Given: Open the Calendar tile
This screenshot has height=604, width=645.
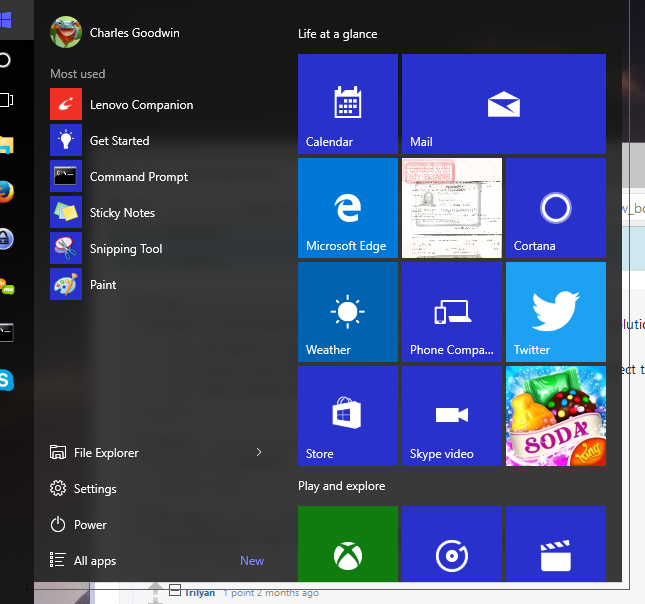Looking at the screenshot, I should click(x=348, y=104).
